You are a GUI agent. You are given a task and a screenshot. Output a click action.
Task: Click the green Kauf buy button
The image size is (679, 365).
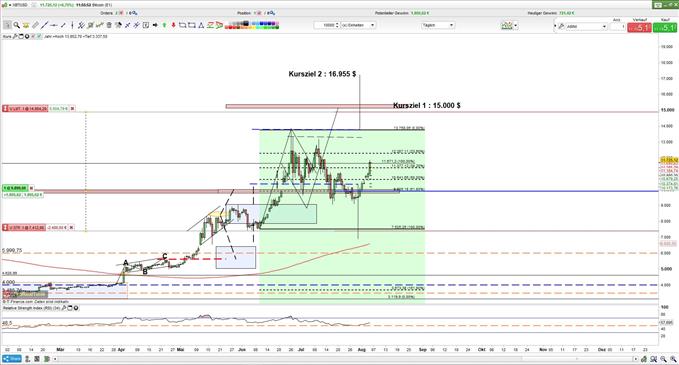(665, 27)
